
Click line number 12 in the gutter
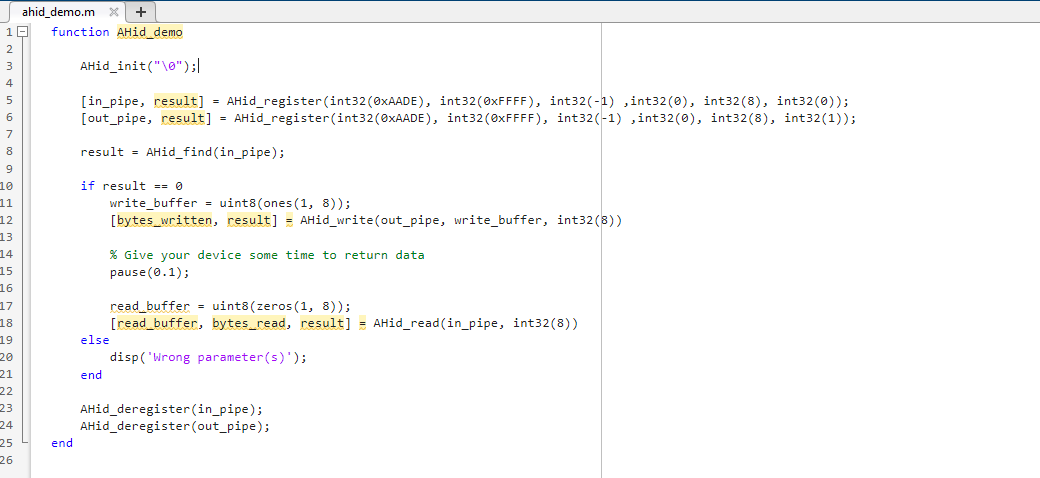point(7,220)
